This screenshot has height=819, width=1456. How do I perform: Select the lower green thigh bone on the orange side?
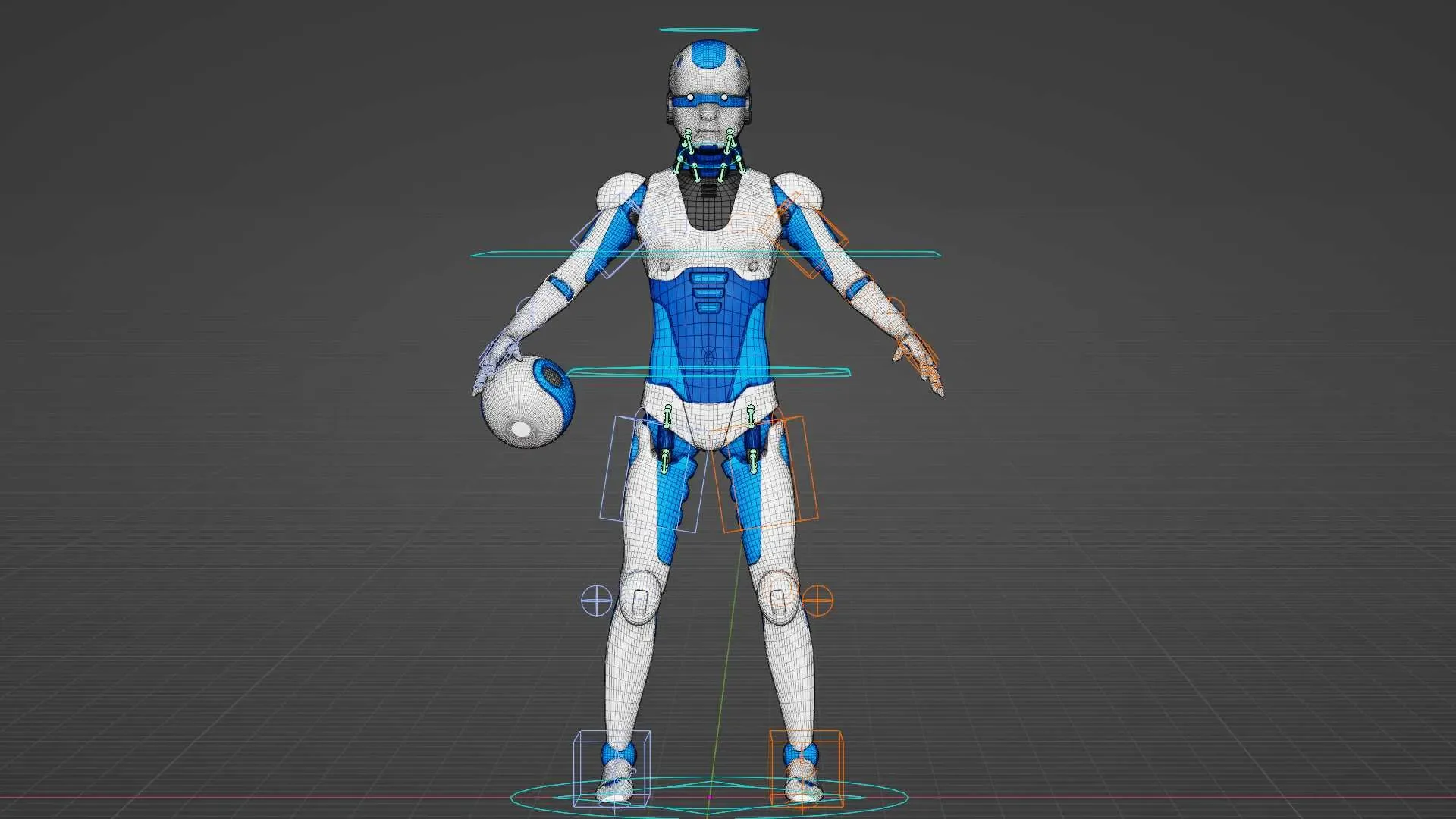pyautogui.click(x=753, y=461)
